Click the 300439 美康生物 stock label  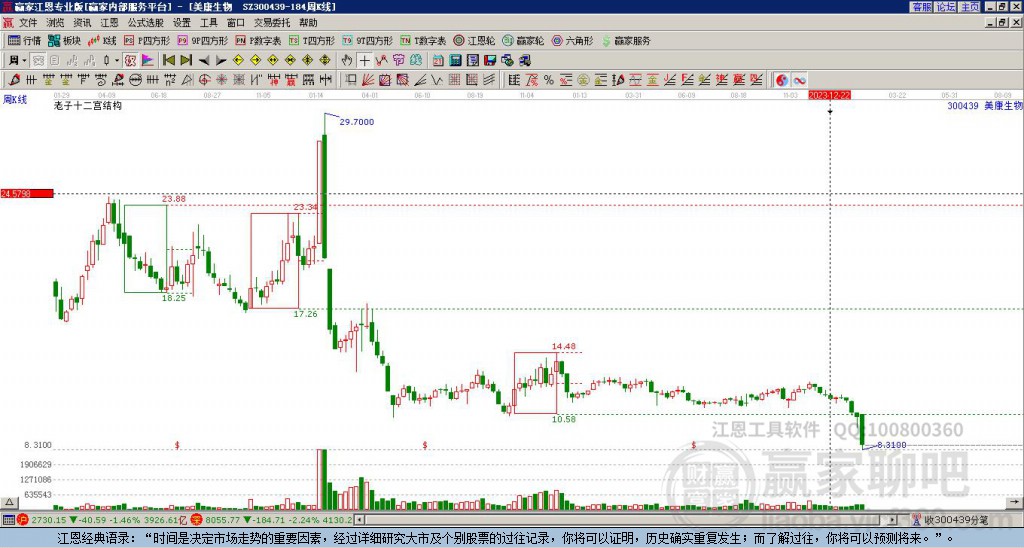985,106
